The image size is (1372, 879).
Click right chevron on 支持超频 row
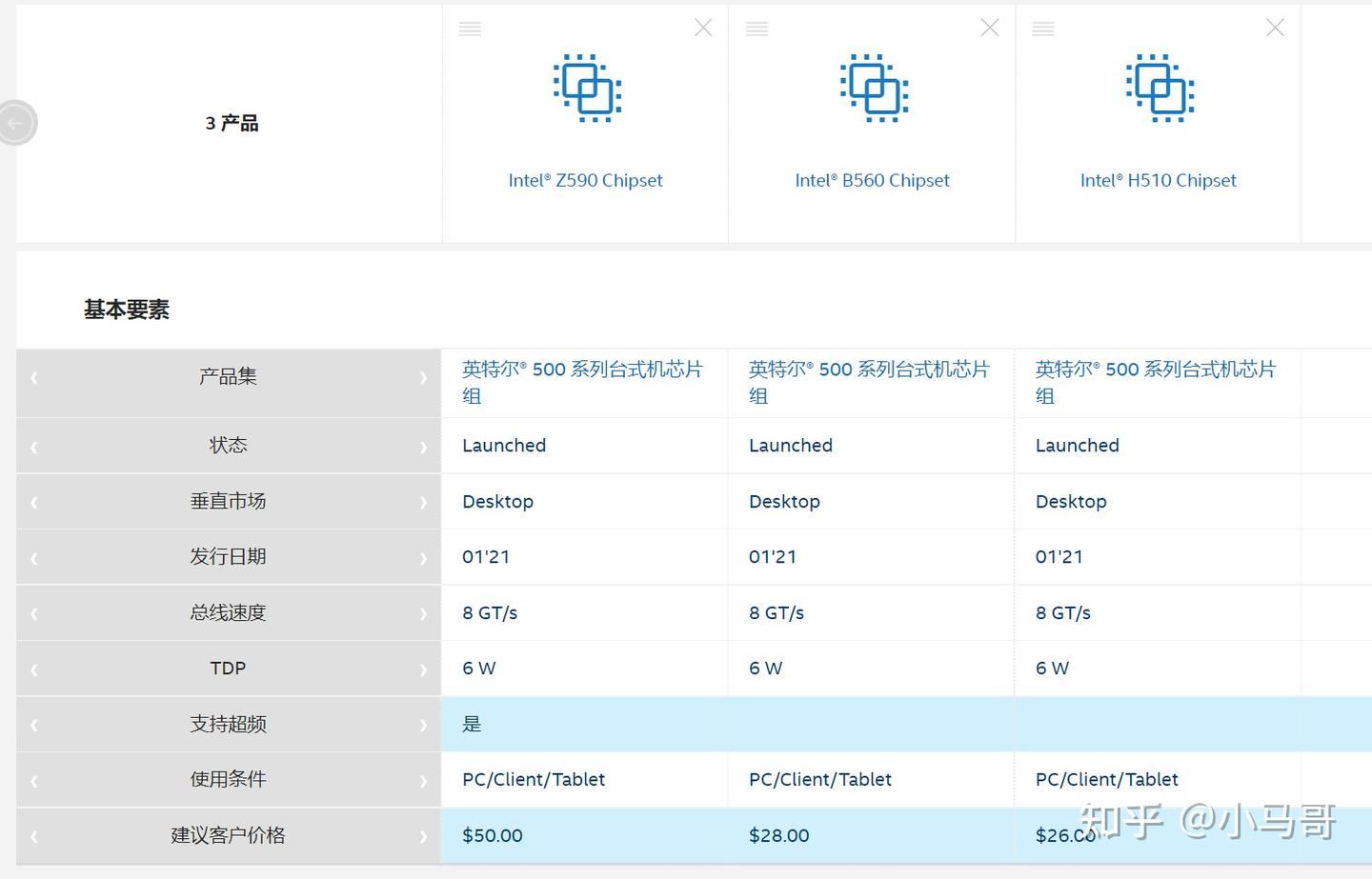pos(423,726)
